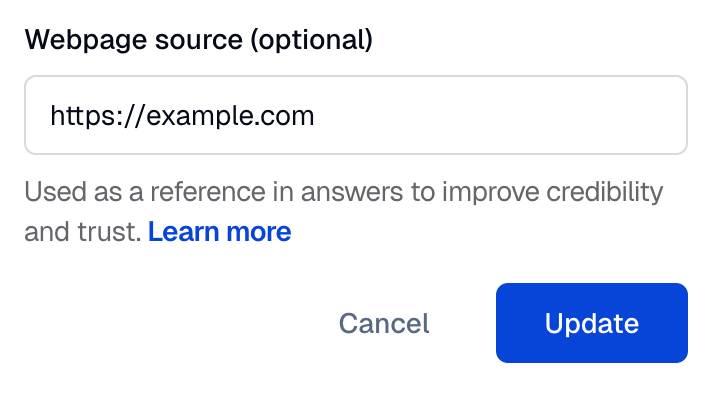Viewport: 712px width, 394px height.
Task: Click 'and trust.' text before Learn more
Action: [x=83, y=231]
